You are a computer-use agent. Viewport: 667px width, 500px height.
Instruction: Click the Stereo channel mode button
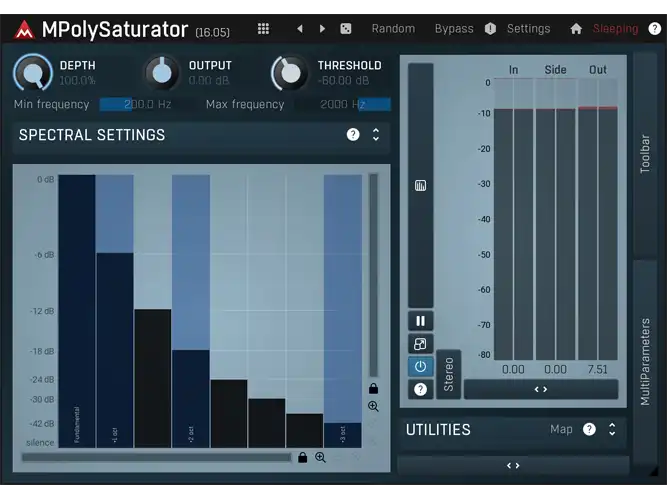tap(448, 374)
